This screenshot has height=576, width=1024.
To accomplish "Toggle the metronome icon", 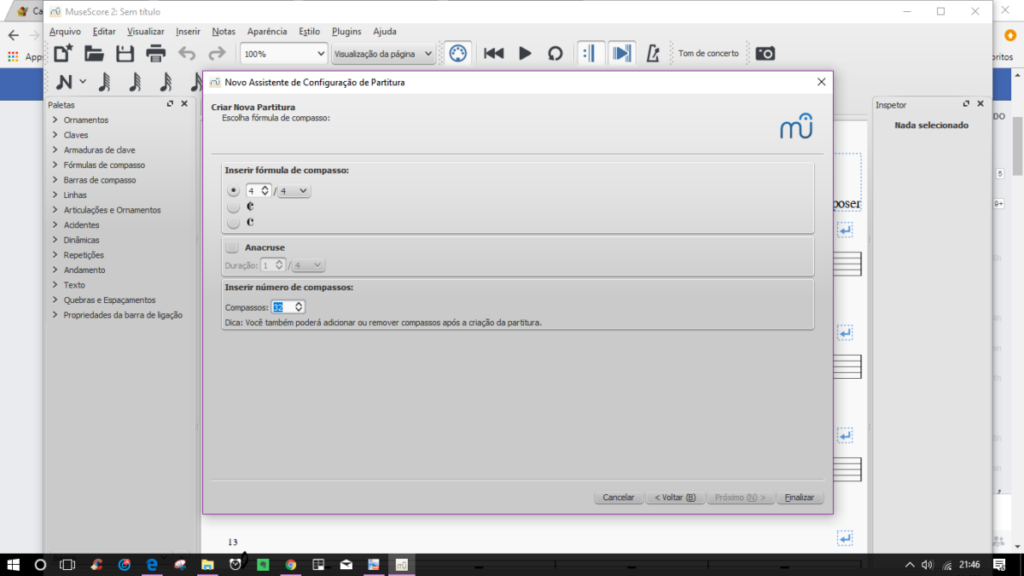I will click(x=653, y=53).
